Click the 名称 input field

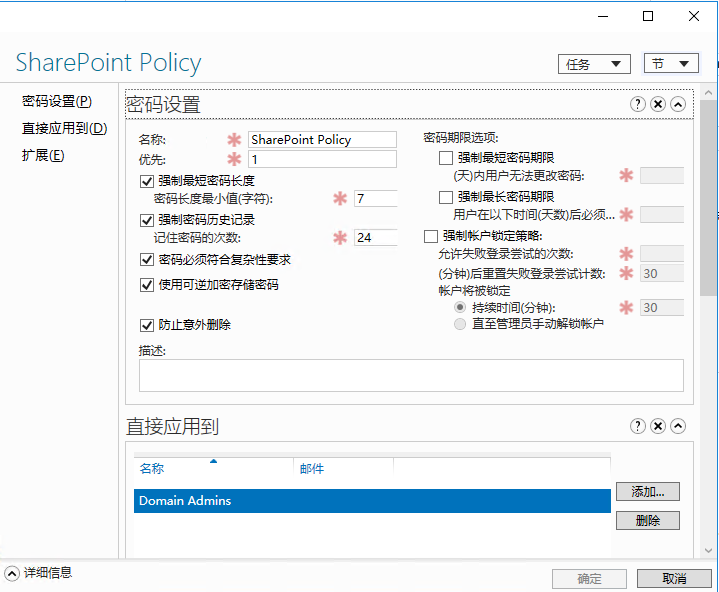point(322,139)
